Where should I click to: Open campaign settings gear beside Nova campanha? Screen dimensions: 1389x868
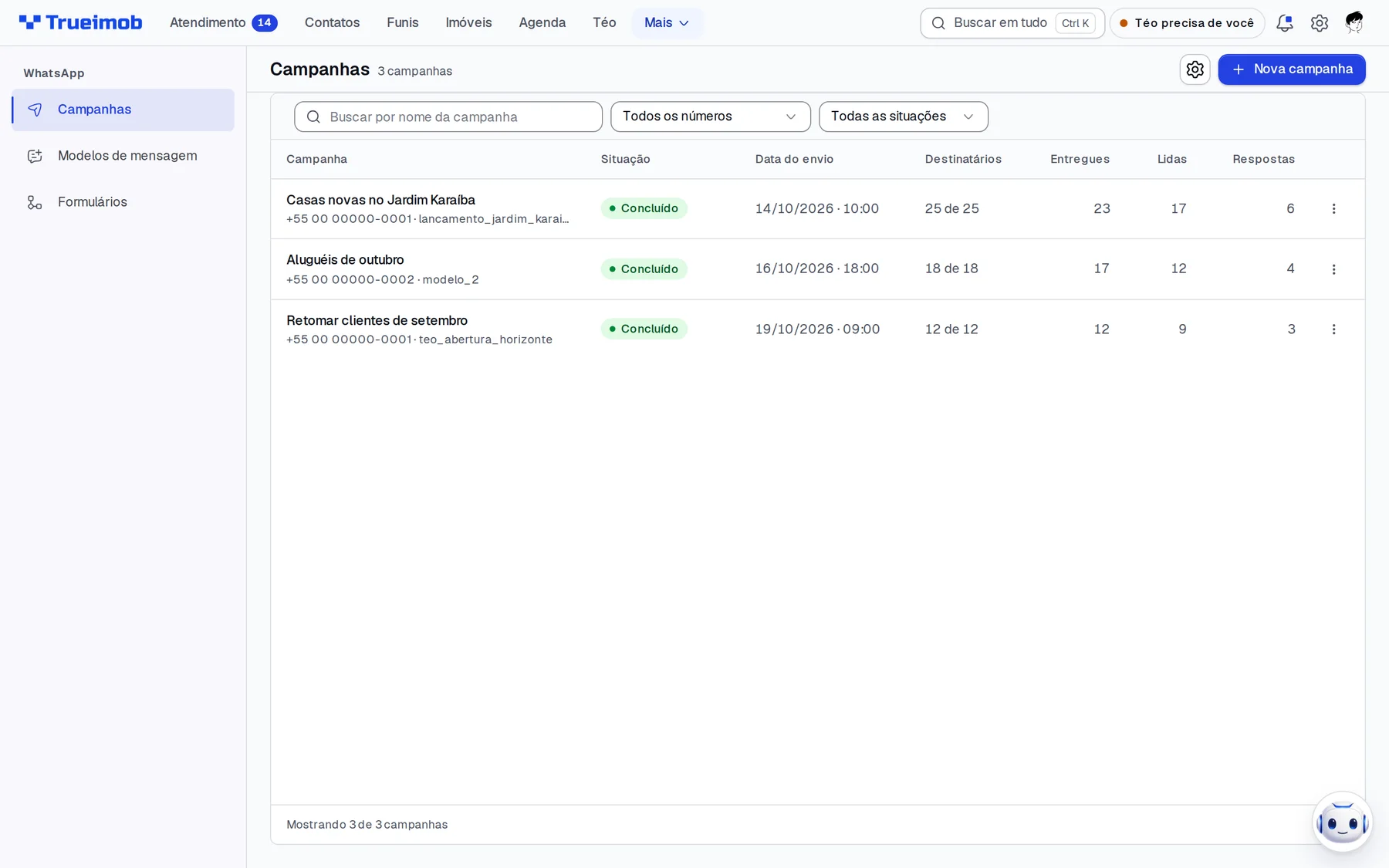(x=1195, y=69)
